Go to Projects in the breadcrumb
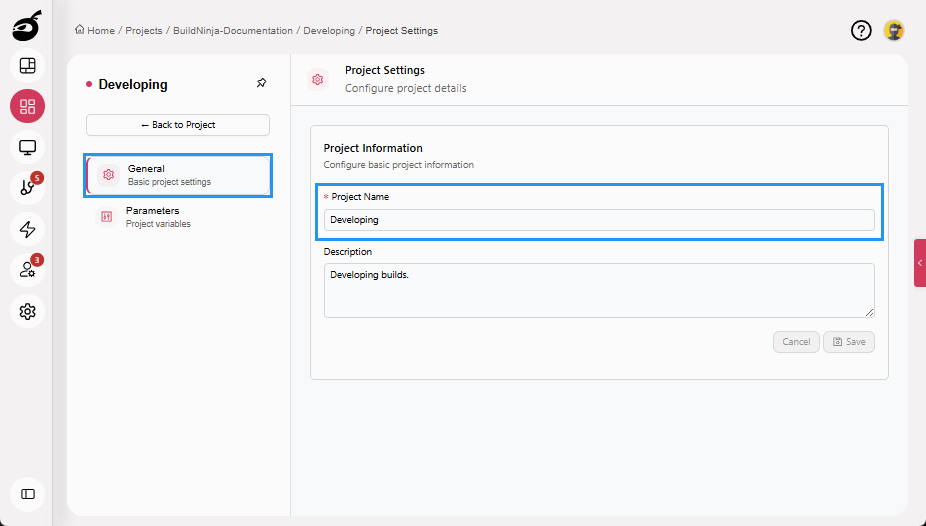Viewport: 926px width, 526px height. [x=144, y=31]
